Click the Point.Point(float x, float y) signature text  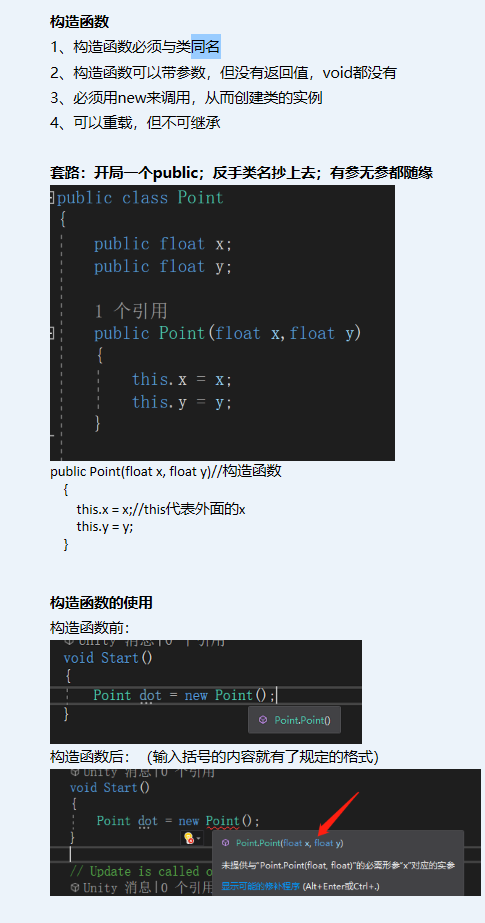coord(290,843)
